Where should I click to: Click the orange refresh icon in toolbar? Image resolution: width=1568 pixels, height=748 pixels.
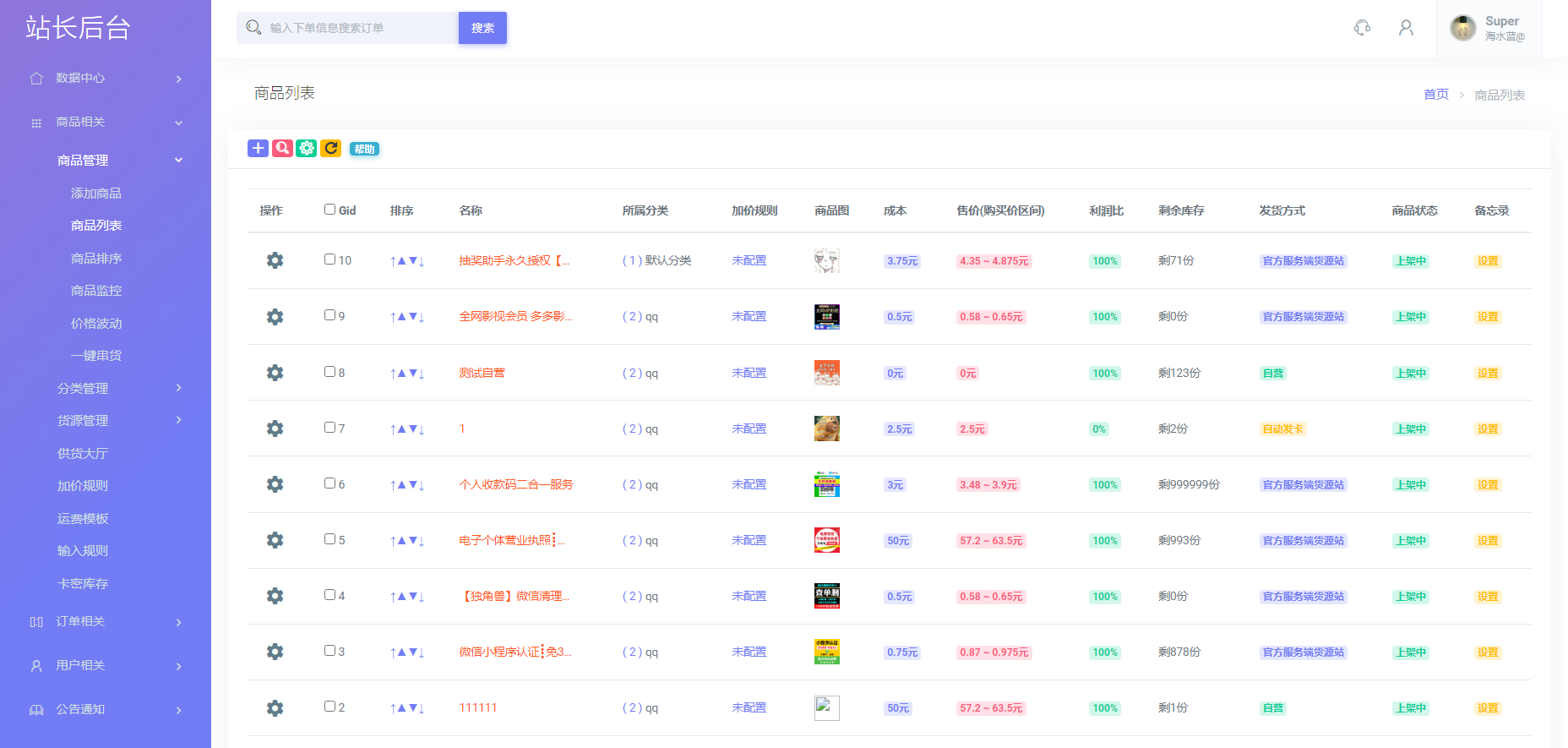tap(330, 149)
